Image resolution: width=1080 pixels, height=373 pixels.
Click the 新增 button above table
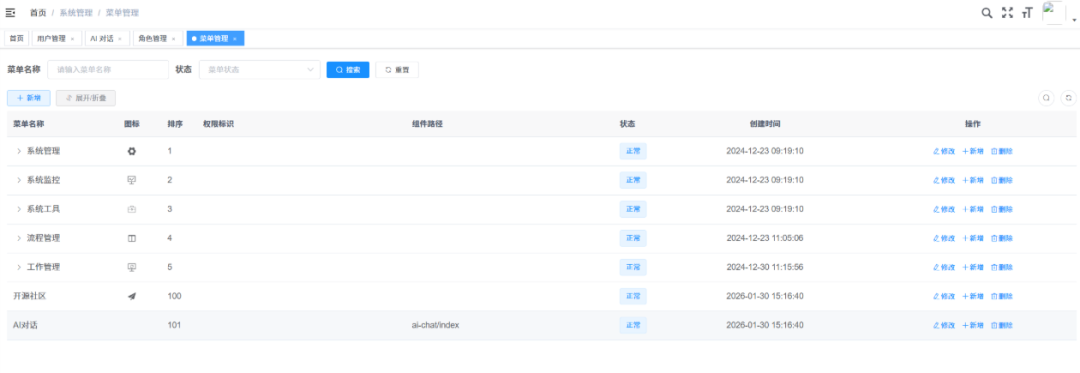[29, 98]
